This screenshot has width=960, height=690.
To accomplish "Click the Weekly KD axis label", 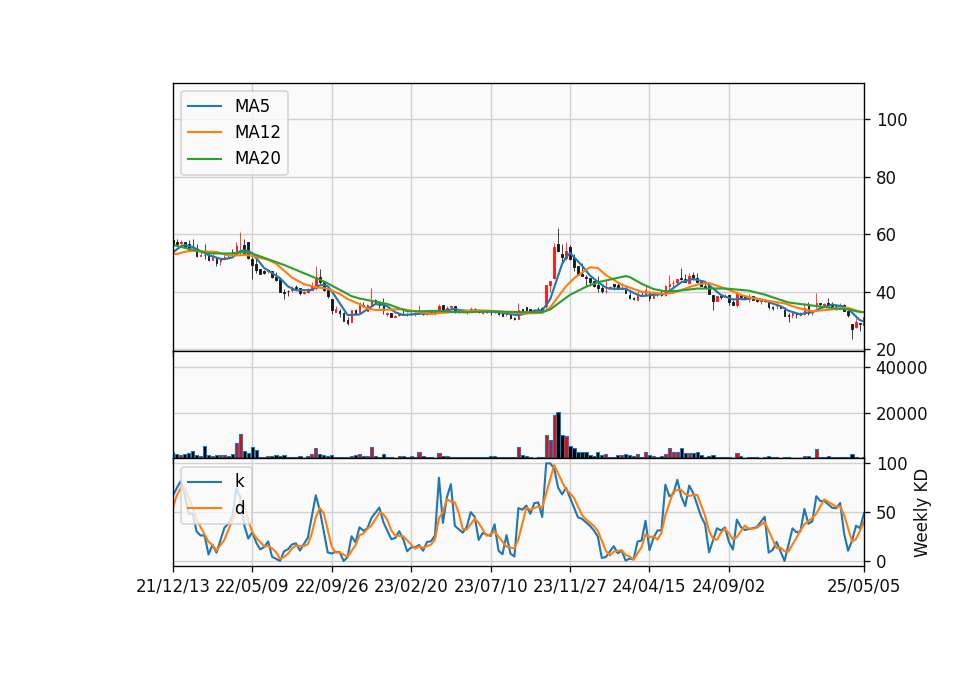I will coord(921,514).
